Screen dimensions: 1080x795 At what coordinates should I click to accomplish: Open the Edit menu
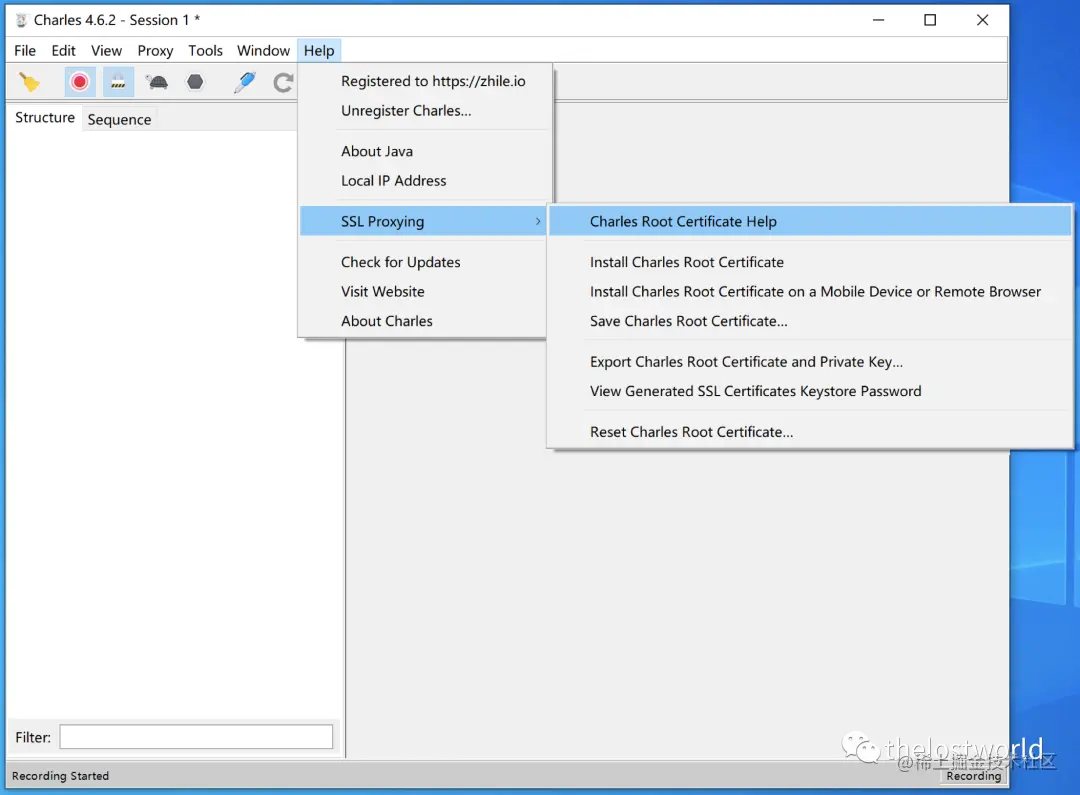click(63, 50)
